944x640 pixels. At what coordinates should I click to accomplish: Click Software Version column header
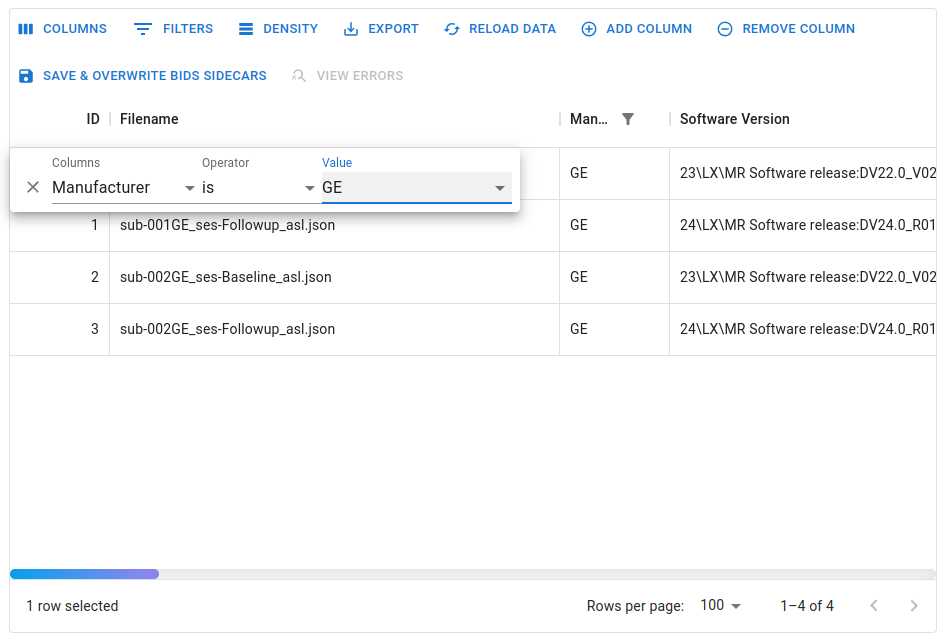click(734, 119)
